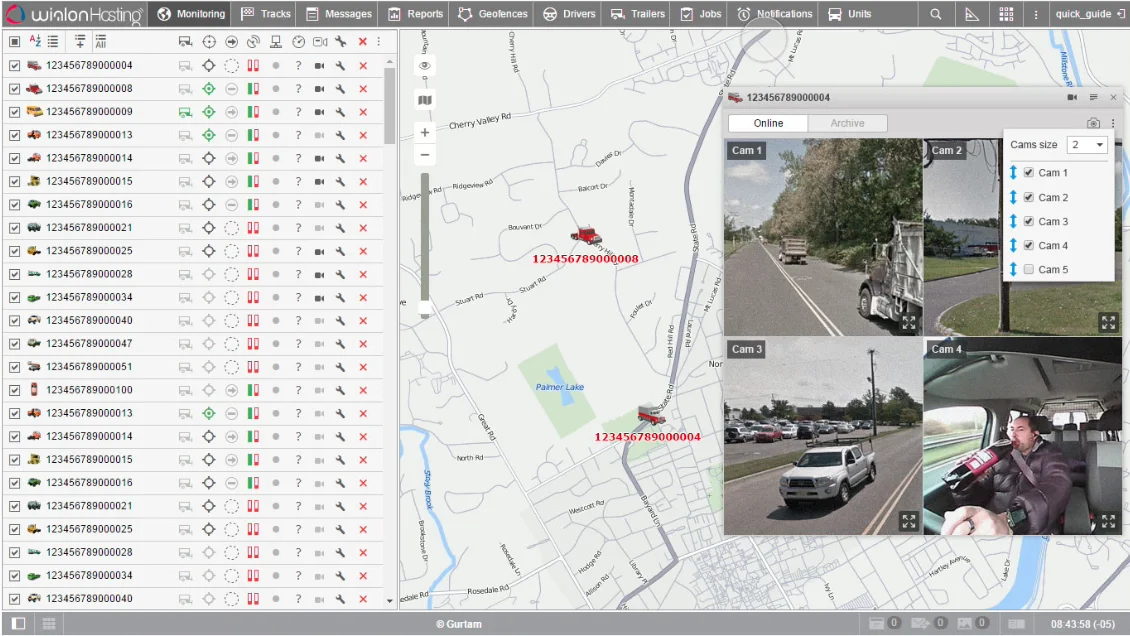Click the wrench properties icon for unit 123456789000013
Image resolution: width=1130 pixels, height=636 pixels.
[341, 135]
